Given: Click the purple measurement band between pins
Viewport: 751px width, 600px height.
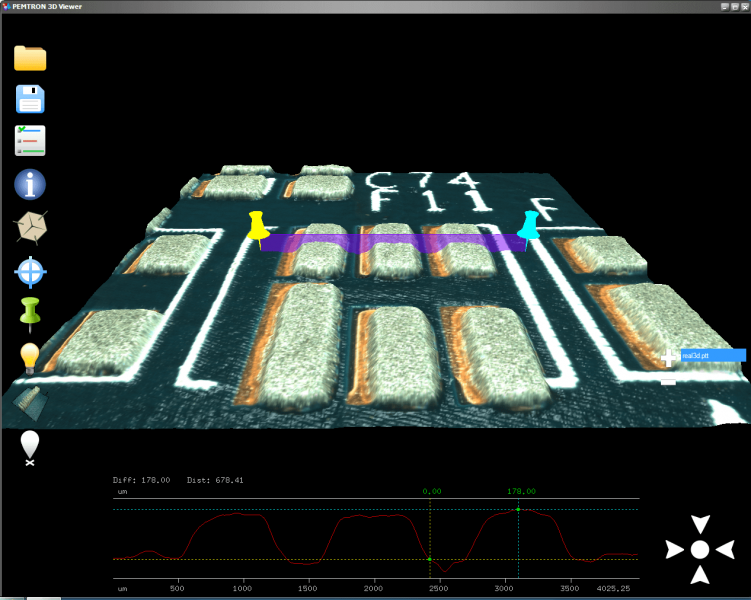Looking at the screenshot, I should 390,242.
